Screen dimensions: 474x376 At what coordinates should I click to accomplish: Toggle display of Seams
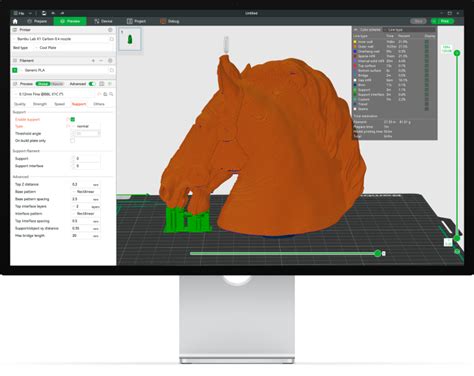point(427,109)
